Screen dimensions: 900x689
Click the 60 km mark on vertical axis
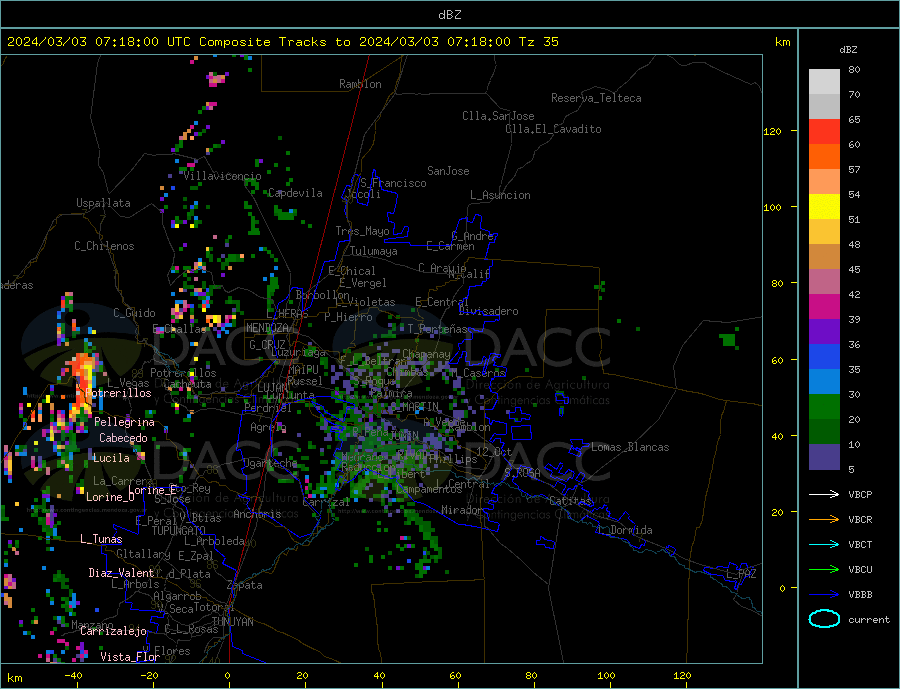pos(777,361)
